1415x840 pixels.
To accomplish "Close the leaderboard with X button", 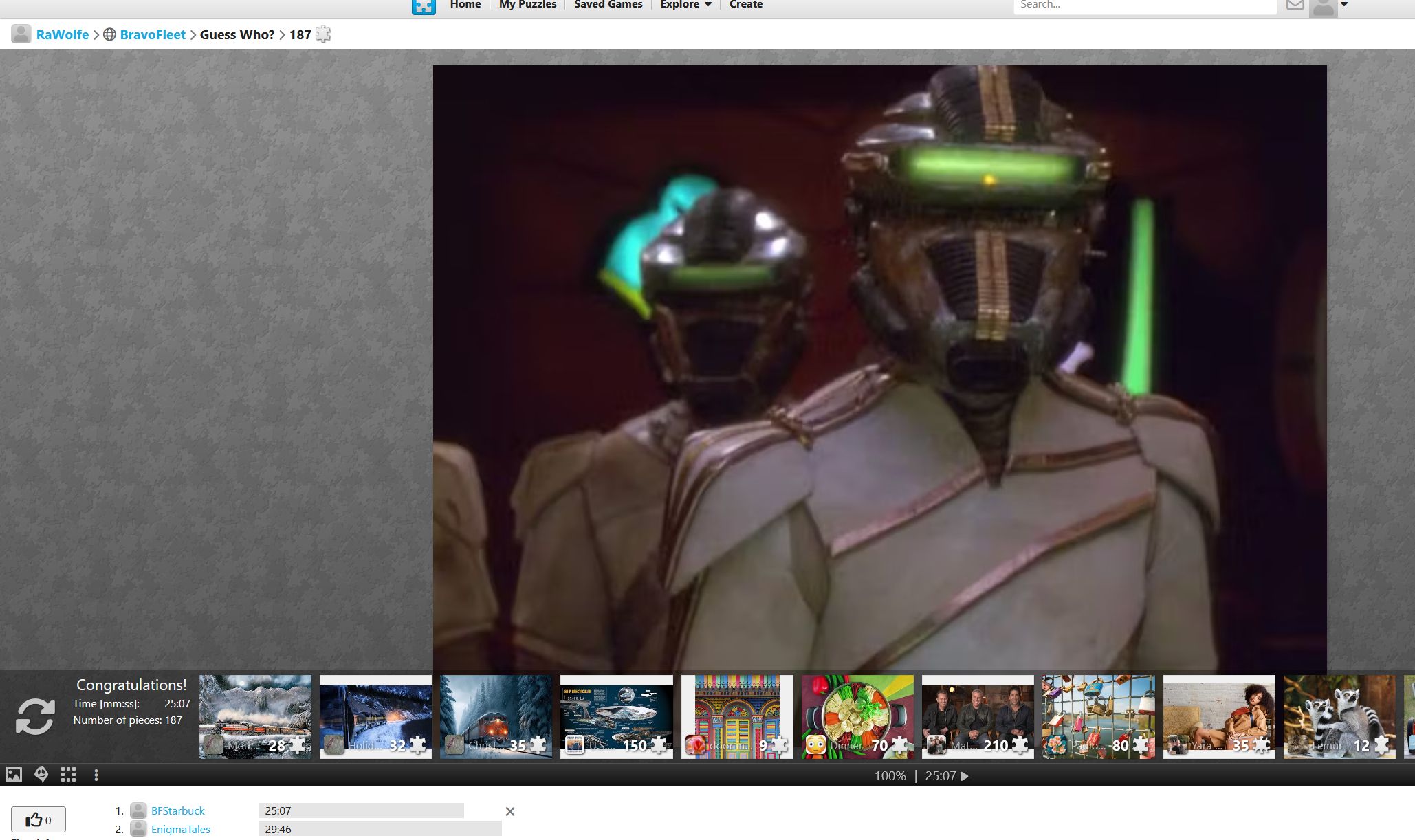I will coord(510,811).
